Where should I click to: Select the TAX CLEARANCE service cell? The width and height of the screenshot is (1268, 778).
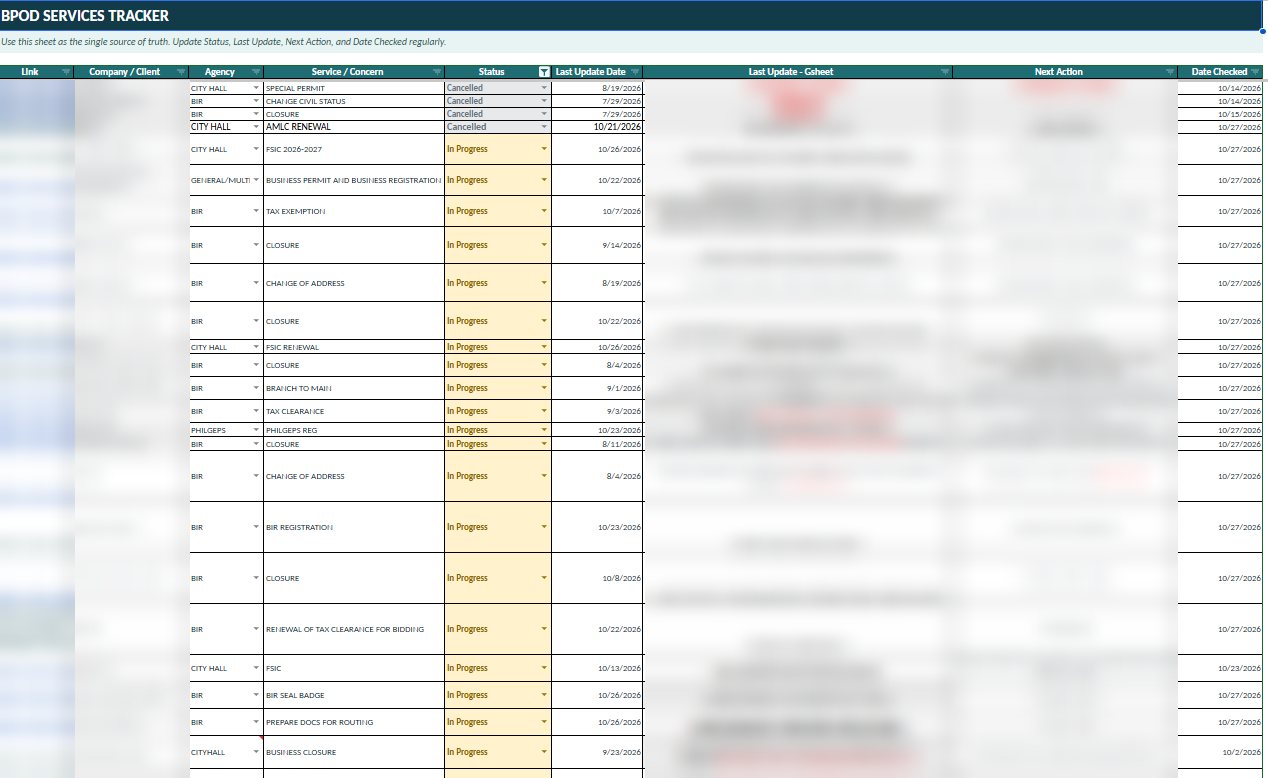[x=354, y=411]
